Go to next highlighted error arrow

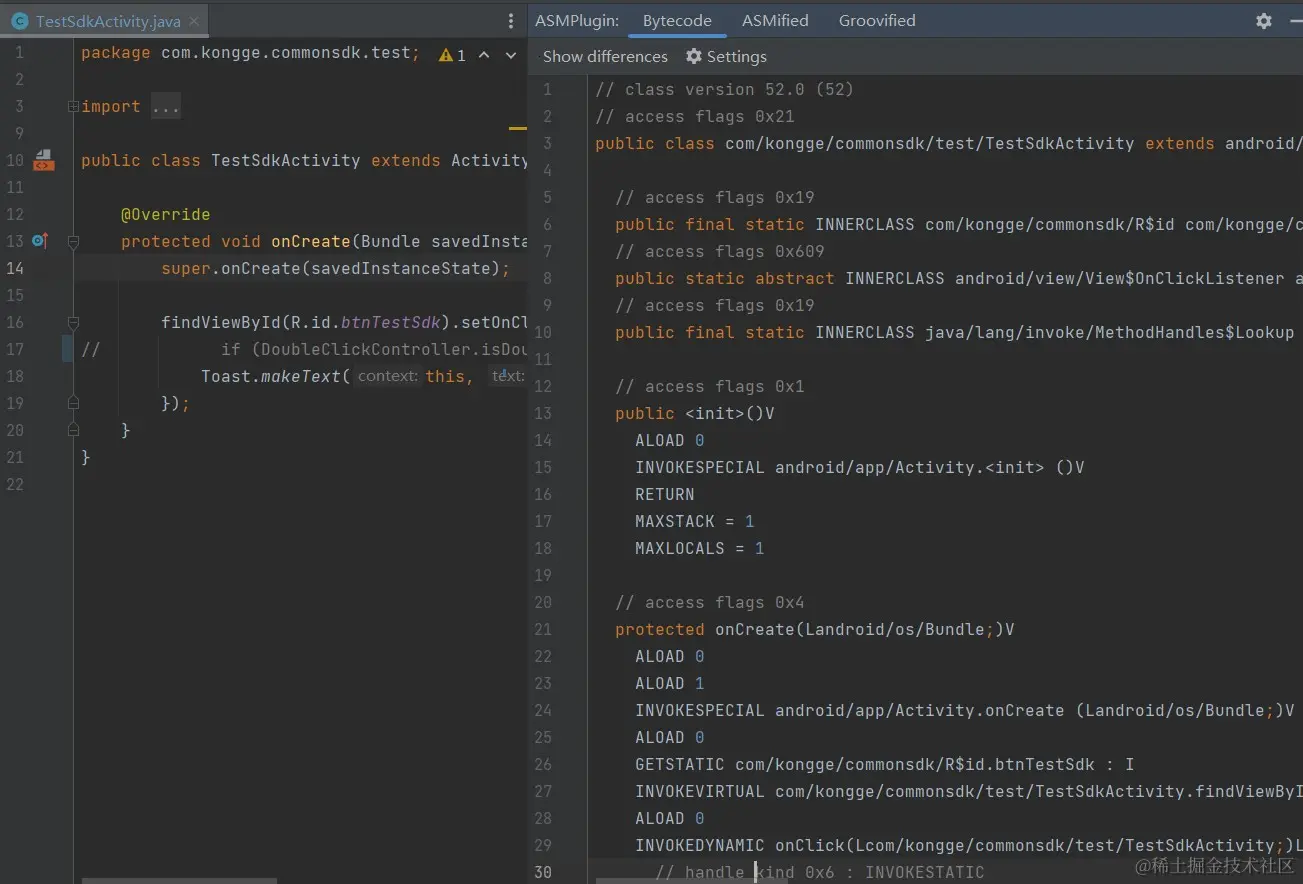(x=511, y=55)
